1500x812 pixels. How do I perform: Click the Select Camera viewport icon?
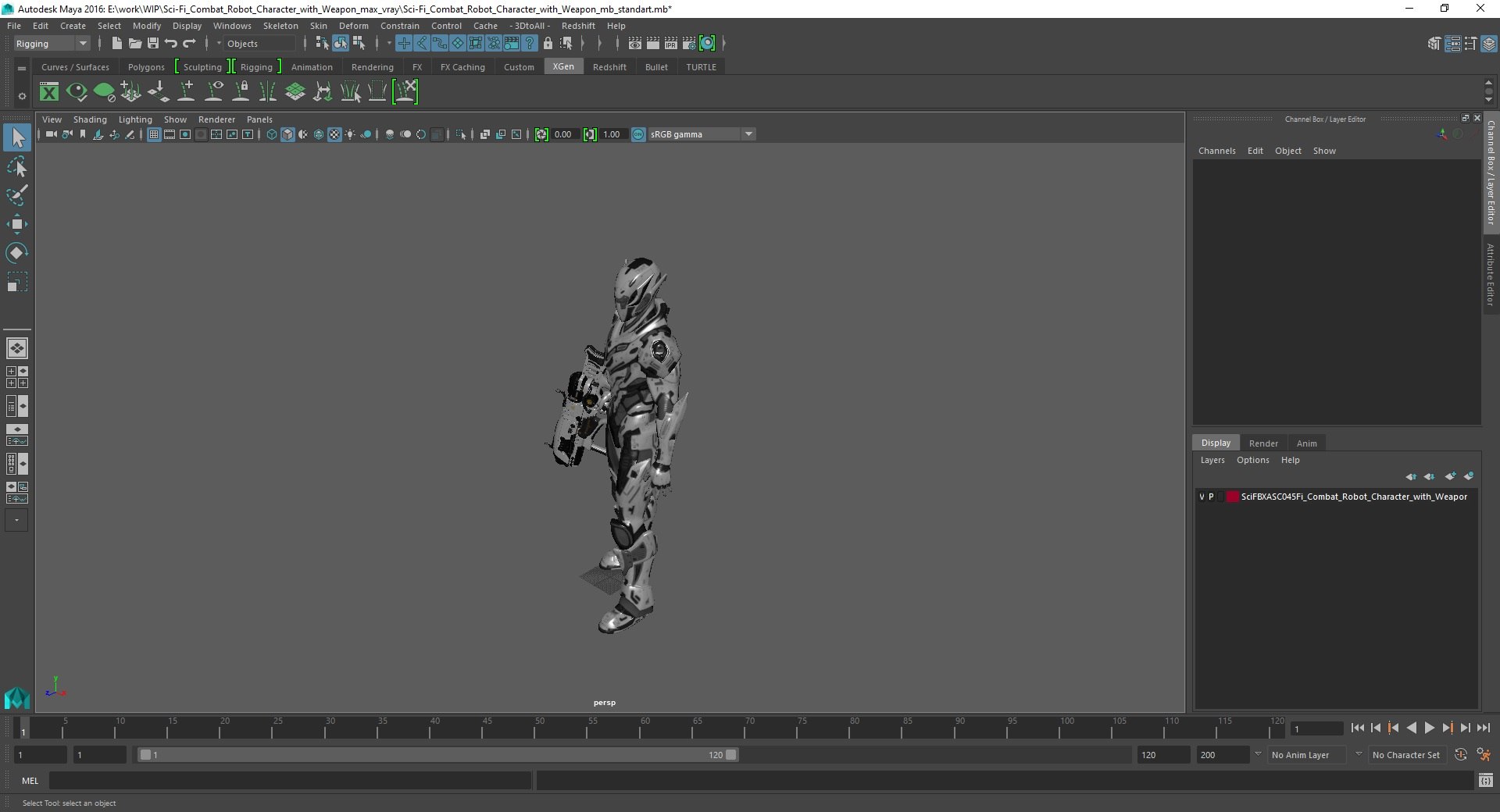pyautogui.click(x=51, y=134)
